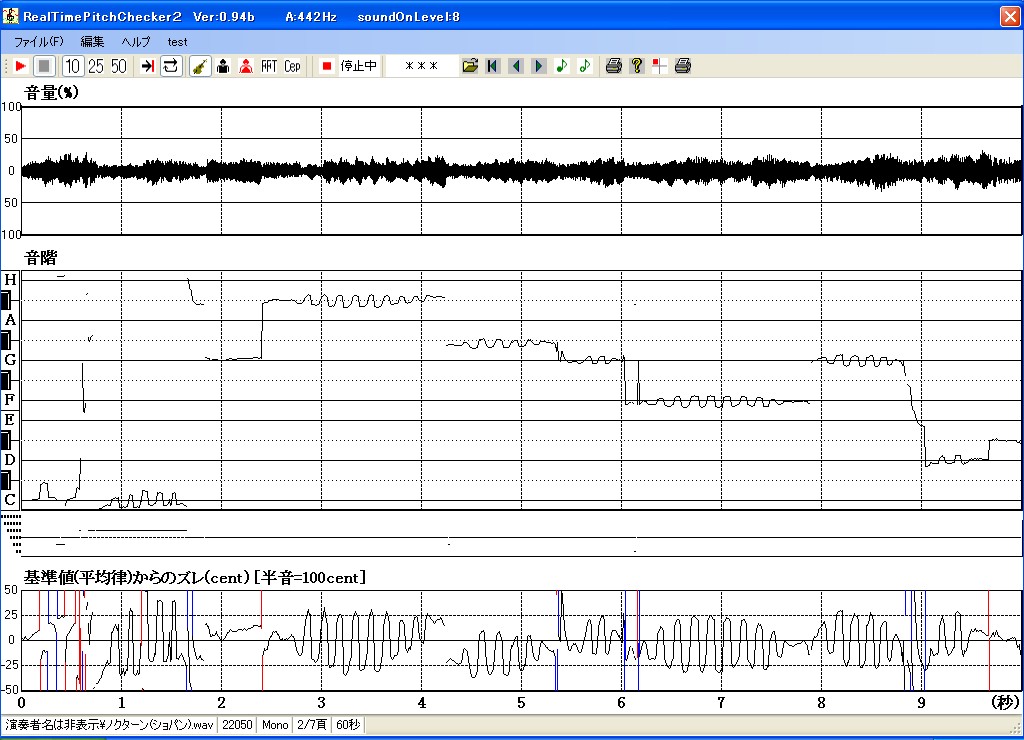The image size is (1024, 740).
Task: Select the 50 time-scale button
Action: [119, 66]
